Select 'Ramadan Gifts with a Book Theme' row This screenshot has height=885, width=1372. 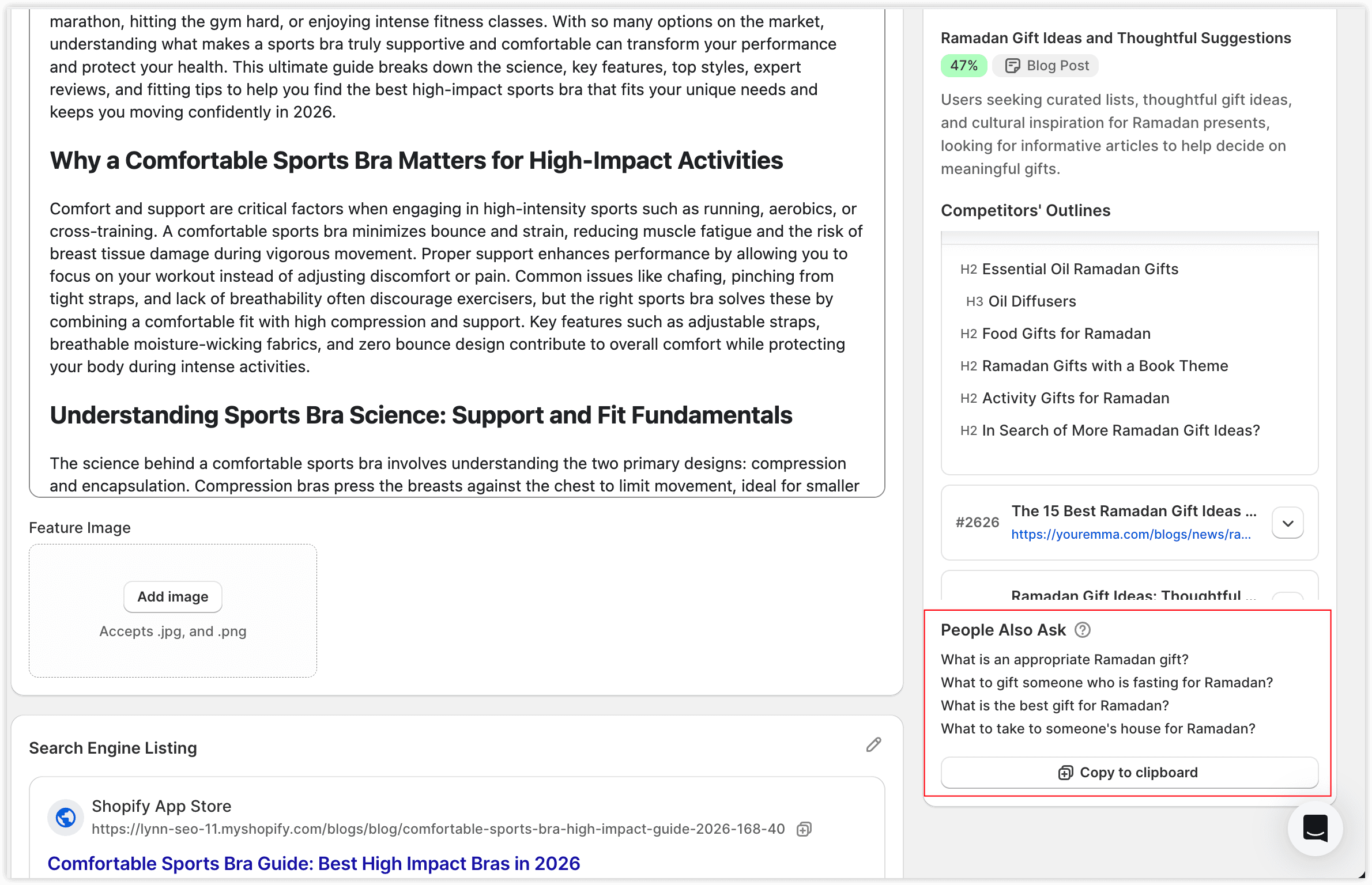[1094, 366]
